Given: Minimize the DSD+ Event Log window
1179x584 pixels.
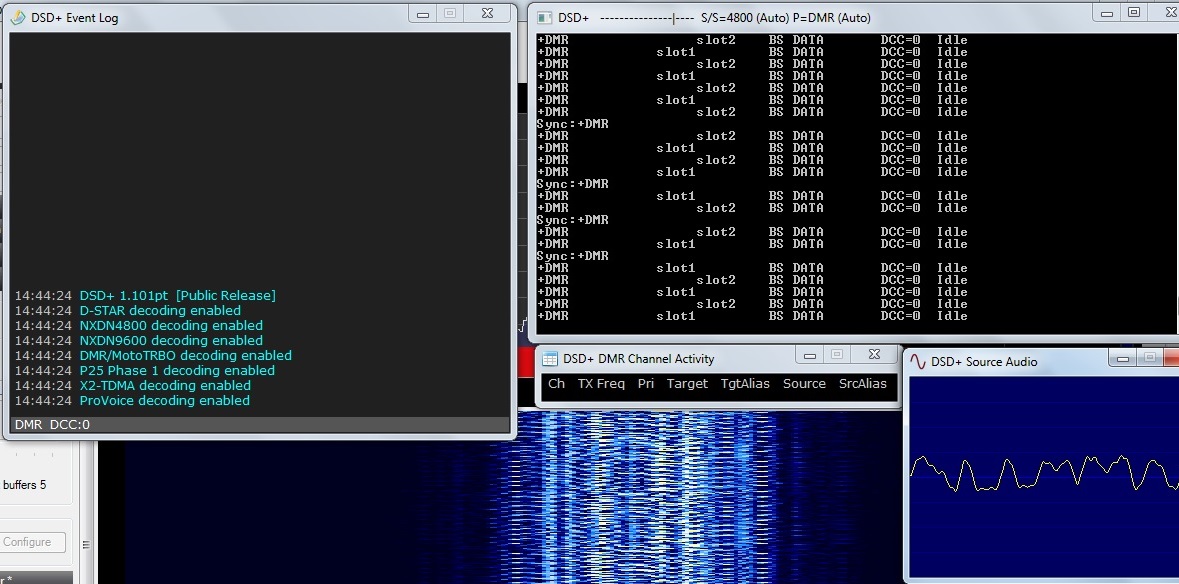Looking at the screenshot, I should click(x=423, y=14).
